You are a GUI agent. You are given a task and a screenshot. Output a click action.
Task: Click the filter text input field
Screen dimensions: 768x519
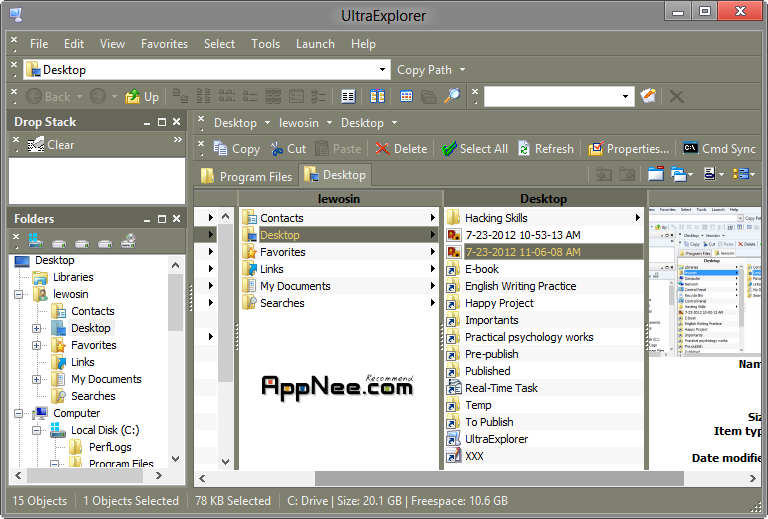tap(552, 96)
